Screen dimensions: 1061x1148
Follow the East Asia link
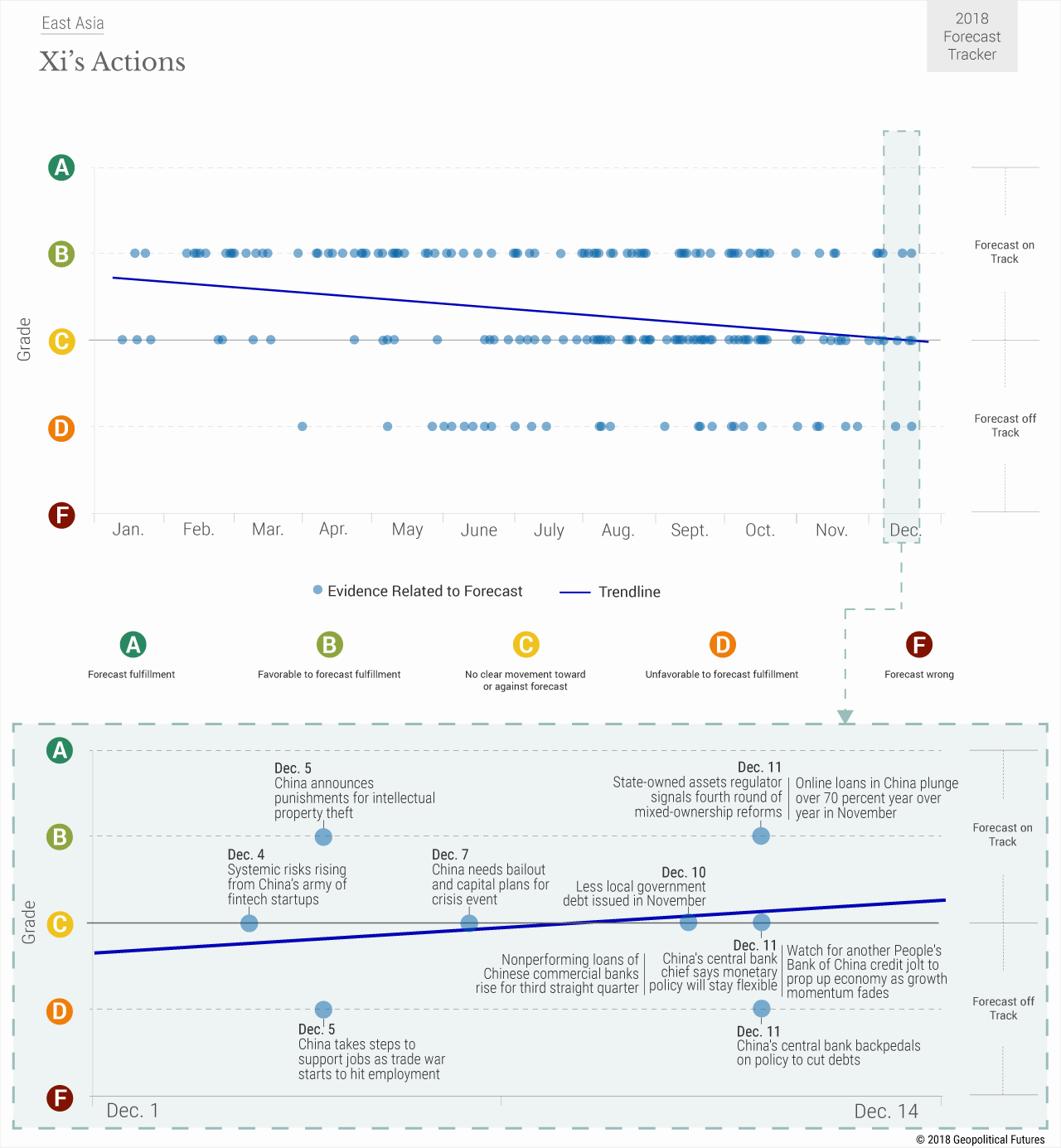click(x=73, y=23)
